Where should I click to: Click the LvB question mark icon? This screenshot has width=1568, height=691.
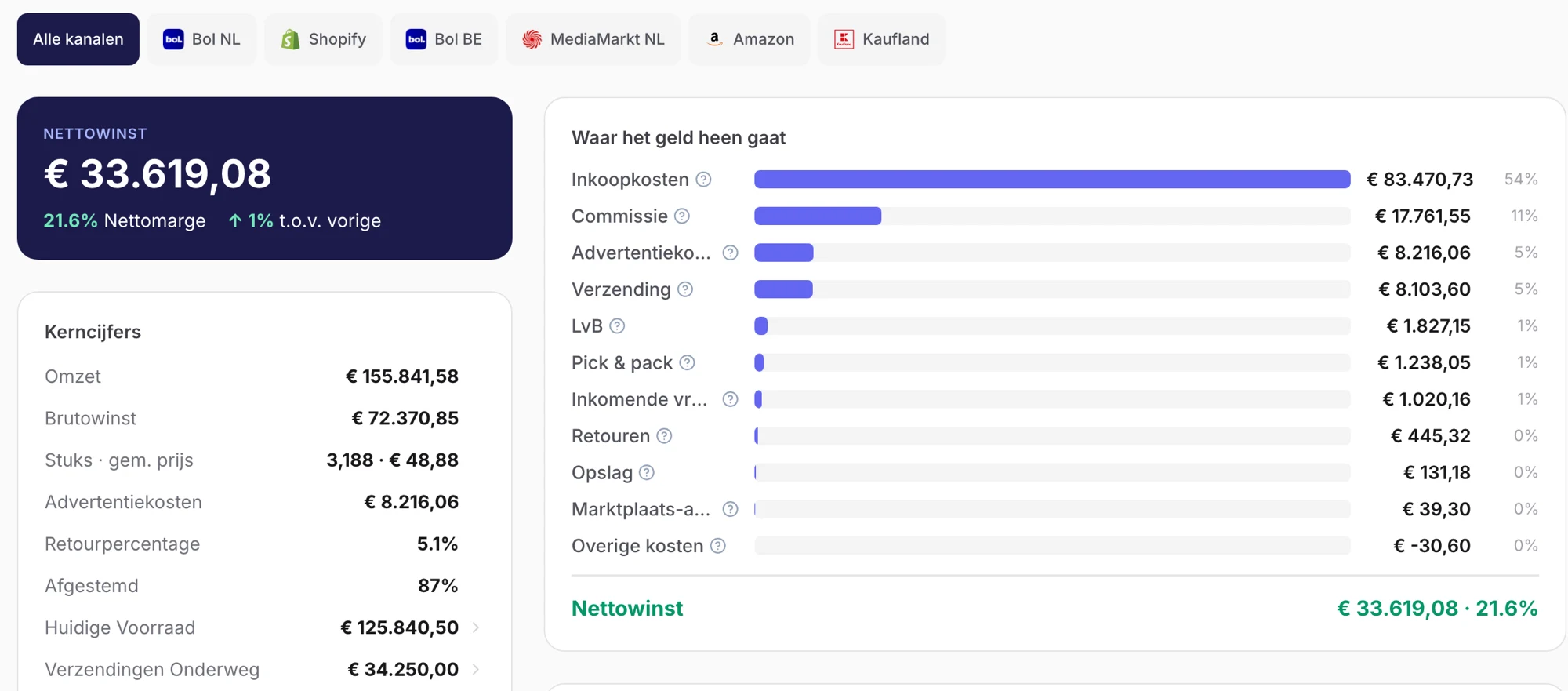point(617,326)
